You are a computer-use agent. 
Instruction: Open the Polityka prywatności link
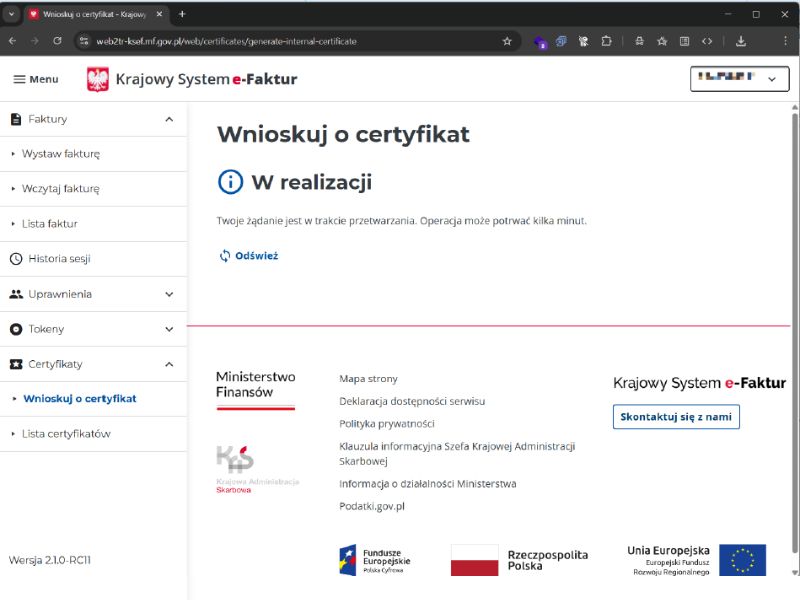coord(386,423)
